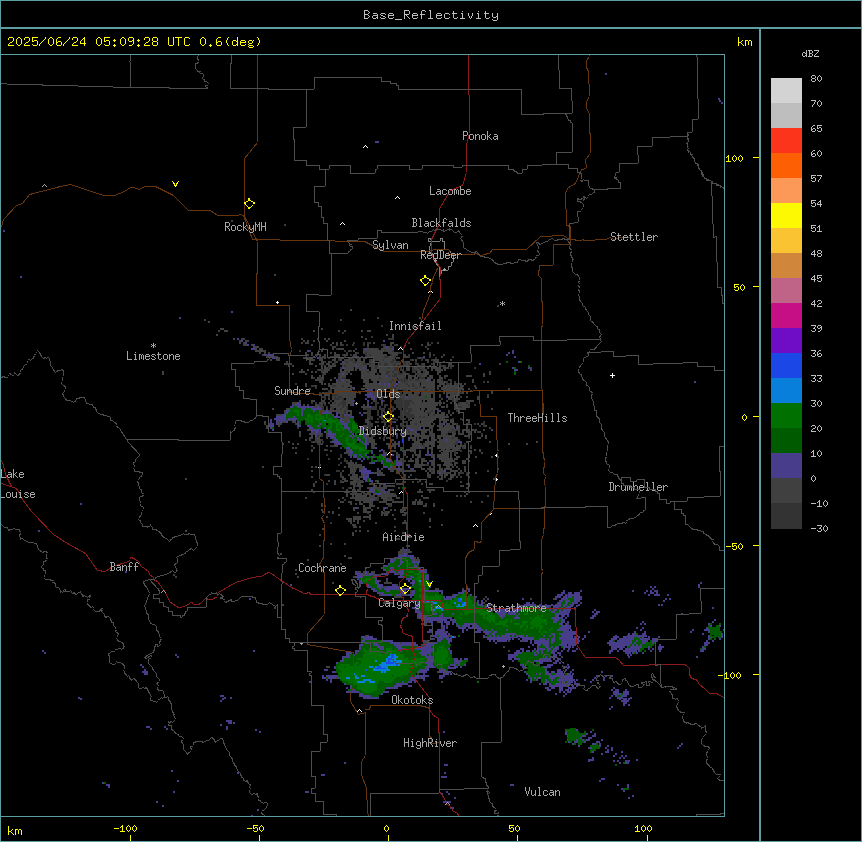Click the Vulcan label
Image resolution: width=862 pixels, height=842 pixels.
(543, 792)
